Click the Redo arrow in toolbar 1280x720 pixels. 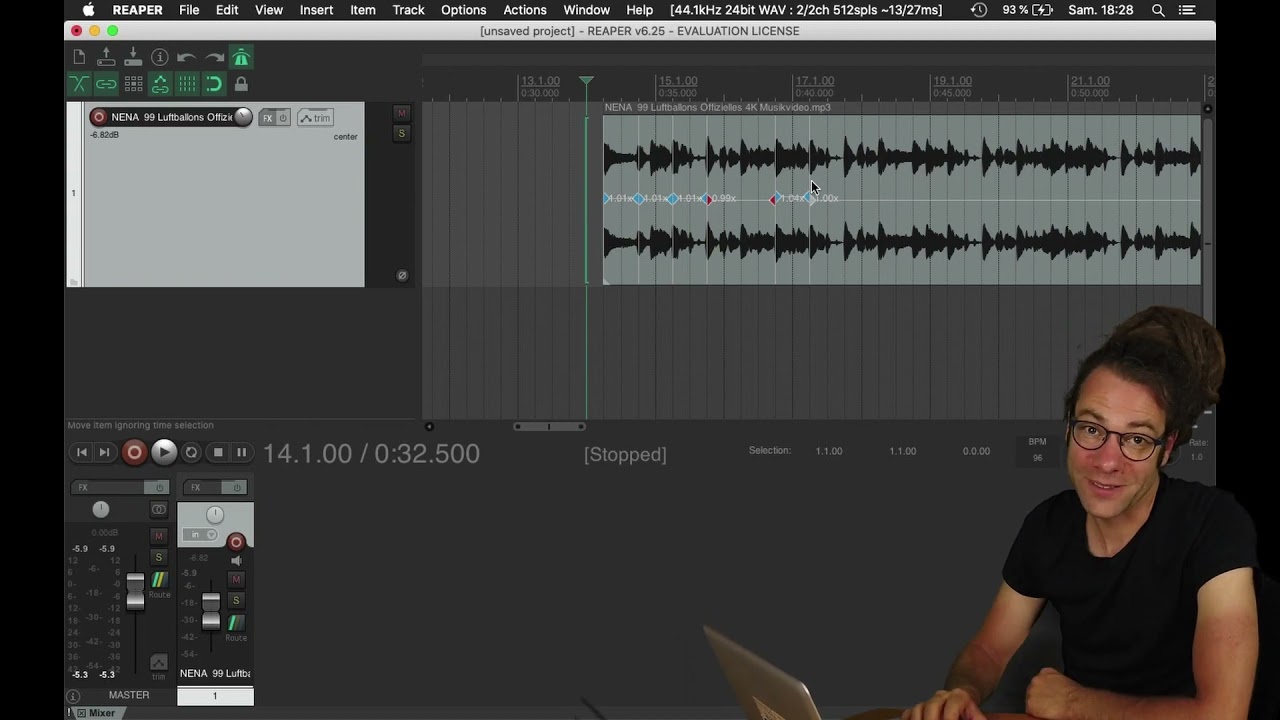click(x=214, y=58)
